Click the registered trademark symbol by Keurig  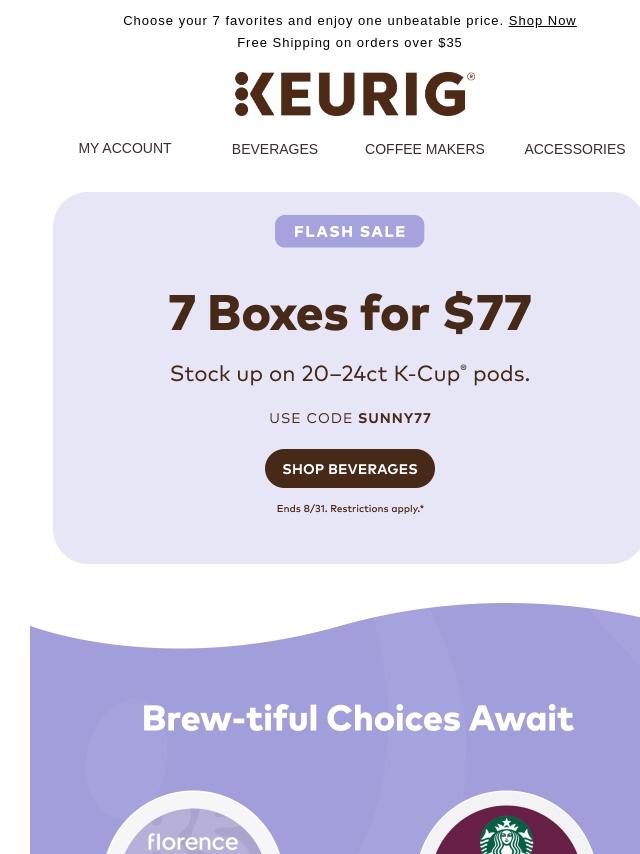tap(471, 77)
